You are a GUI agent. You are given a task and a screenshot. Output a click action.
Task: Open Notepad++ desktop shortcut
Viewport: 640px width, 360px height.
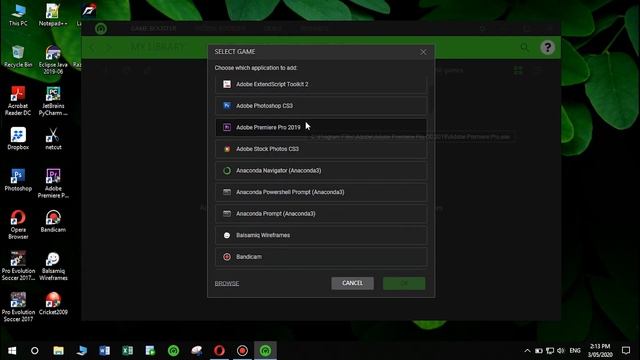53,16
